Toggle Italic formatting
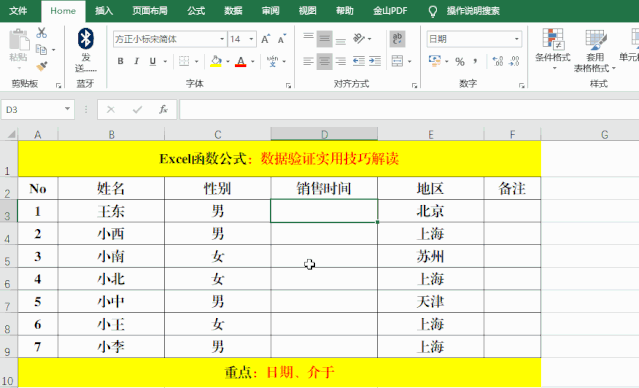The width and height of the screenshot is (639, 388). tap(137, 61)
